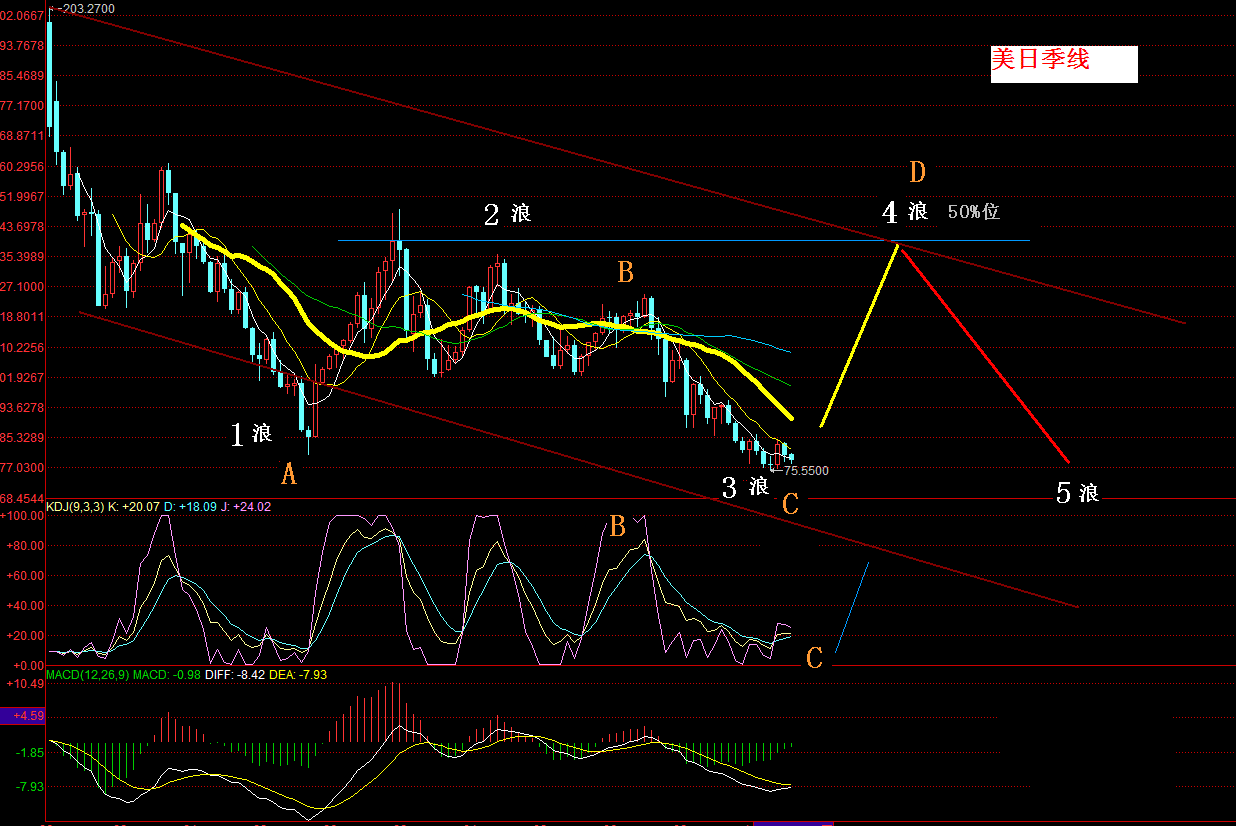
Task: Click the 43.6978 price axis label
Action: [x=22, y=227]
